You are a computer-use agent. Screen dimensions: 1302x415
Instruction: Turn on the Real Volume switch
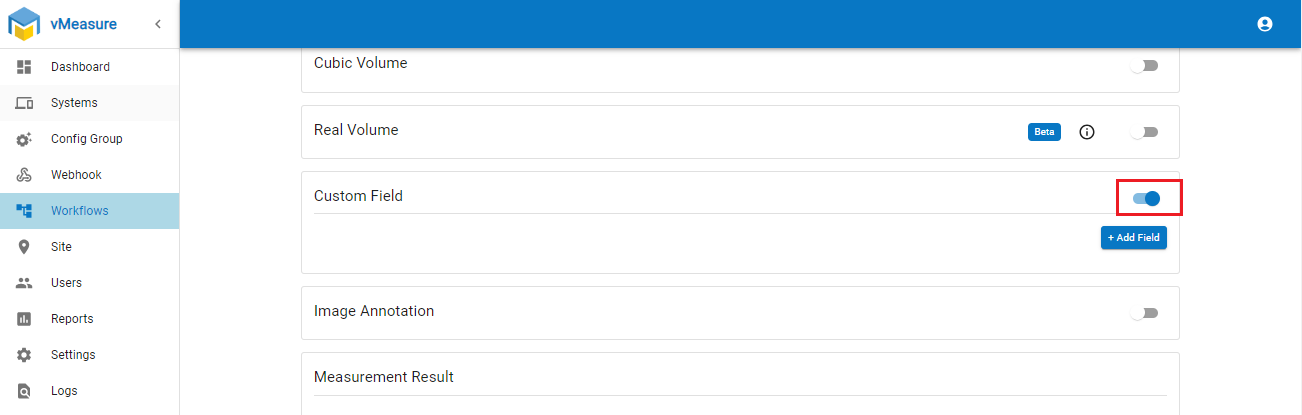coord(1144,132)
